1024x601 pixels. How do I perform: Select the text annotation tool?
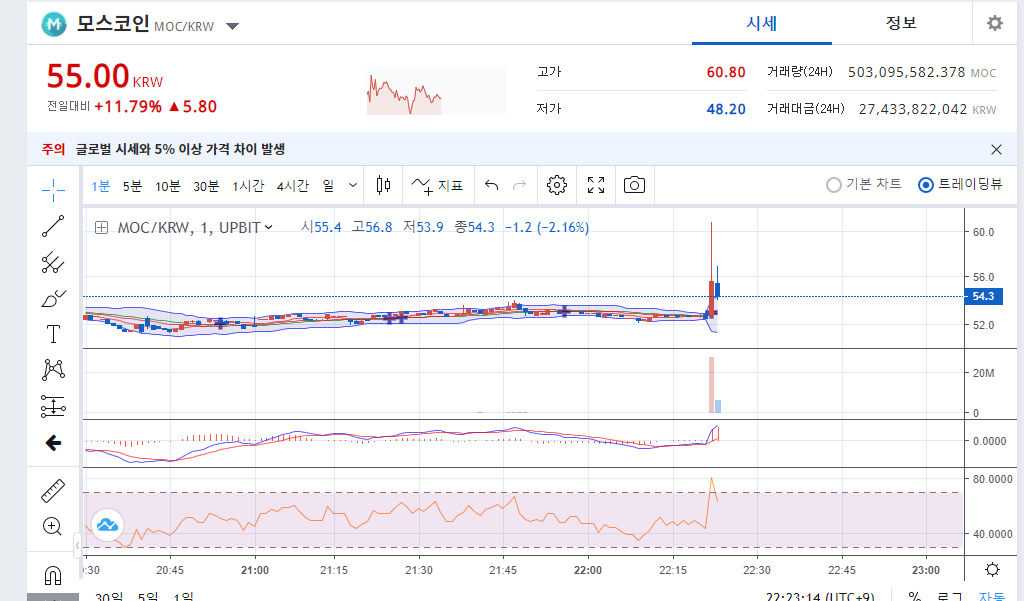click(53, 334)
